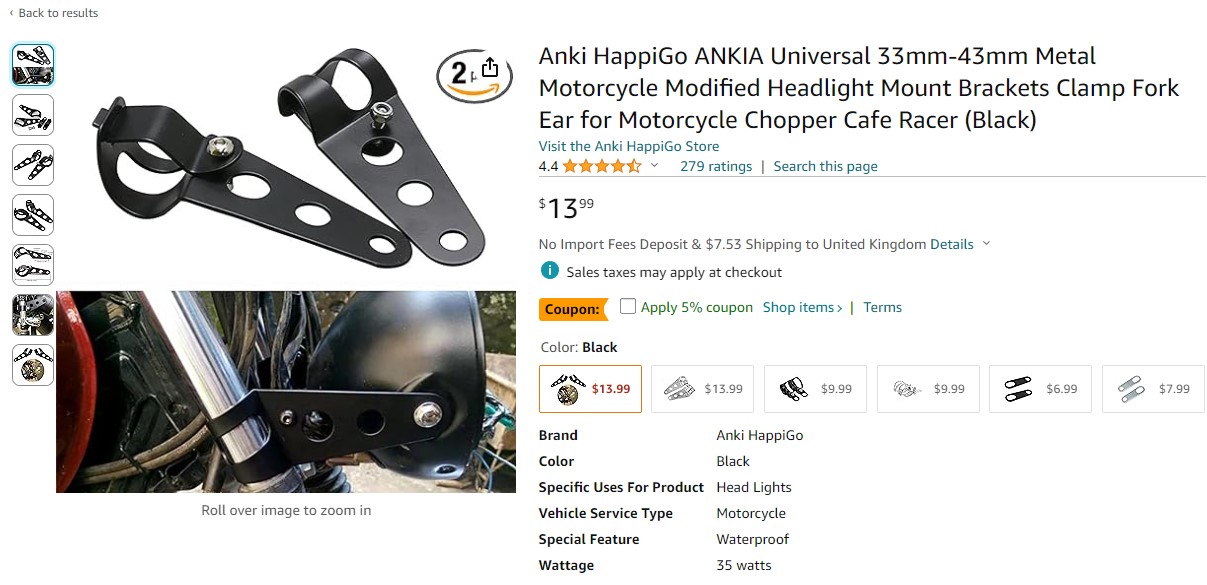This screenshot has width=1207, height=585.
Task: Open the 279 ratings link
Action: [716, 166]
